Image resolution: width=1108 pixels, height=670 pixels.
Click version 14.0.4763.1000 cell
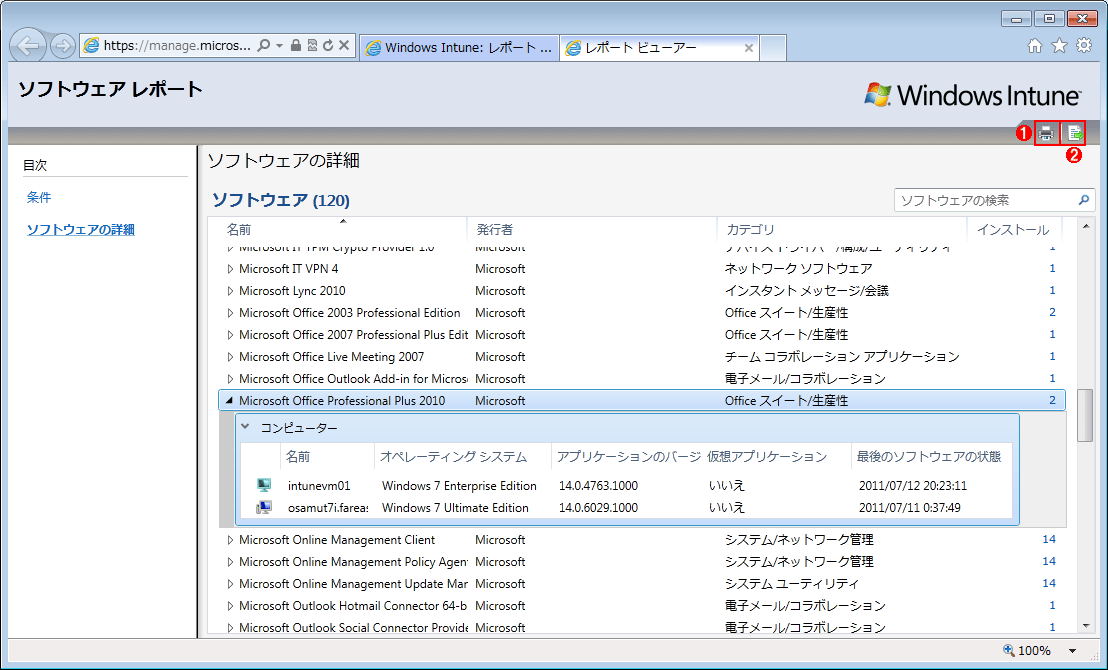pos(598,486)
